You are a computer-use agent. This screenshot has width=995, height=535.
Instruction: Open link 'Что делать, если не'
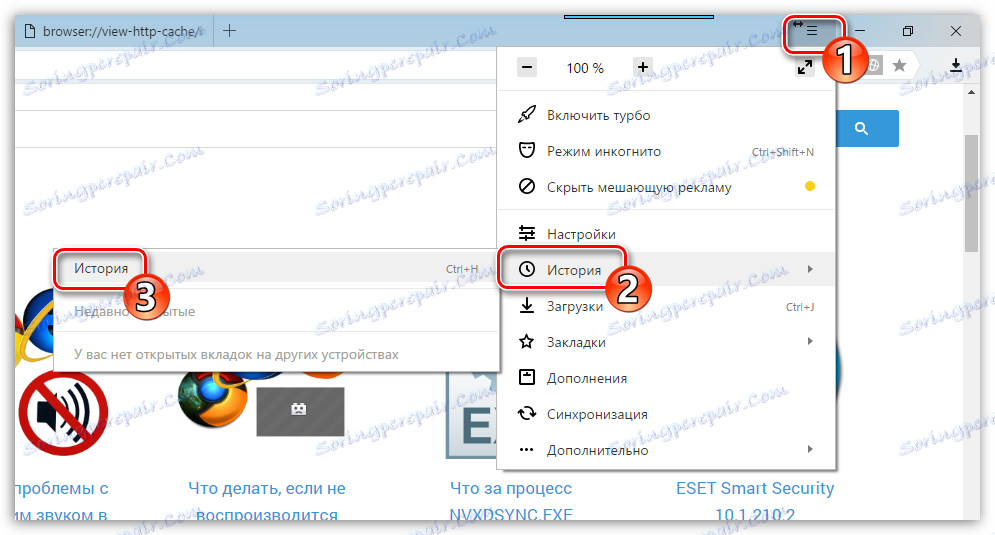pyautogui.click(x=267, y=489)
